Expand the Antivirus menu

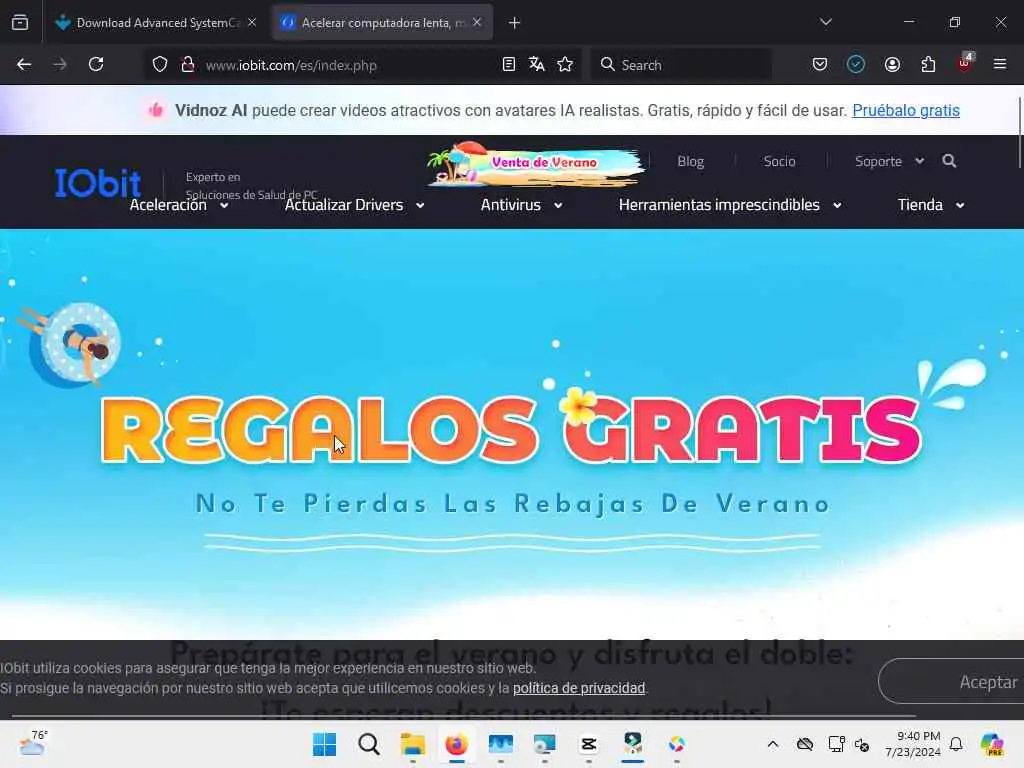click(521, 205)
